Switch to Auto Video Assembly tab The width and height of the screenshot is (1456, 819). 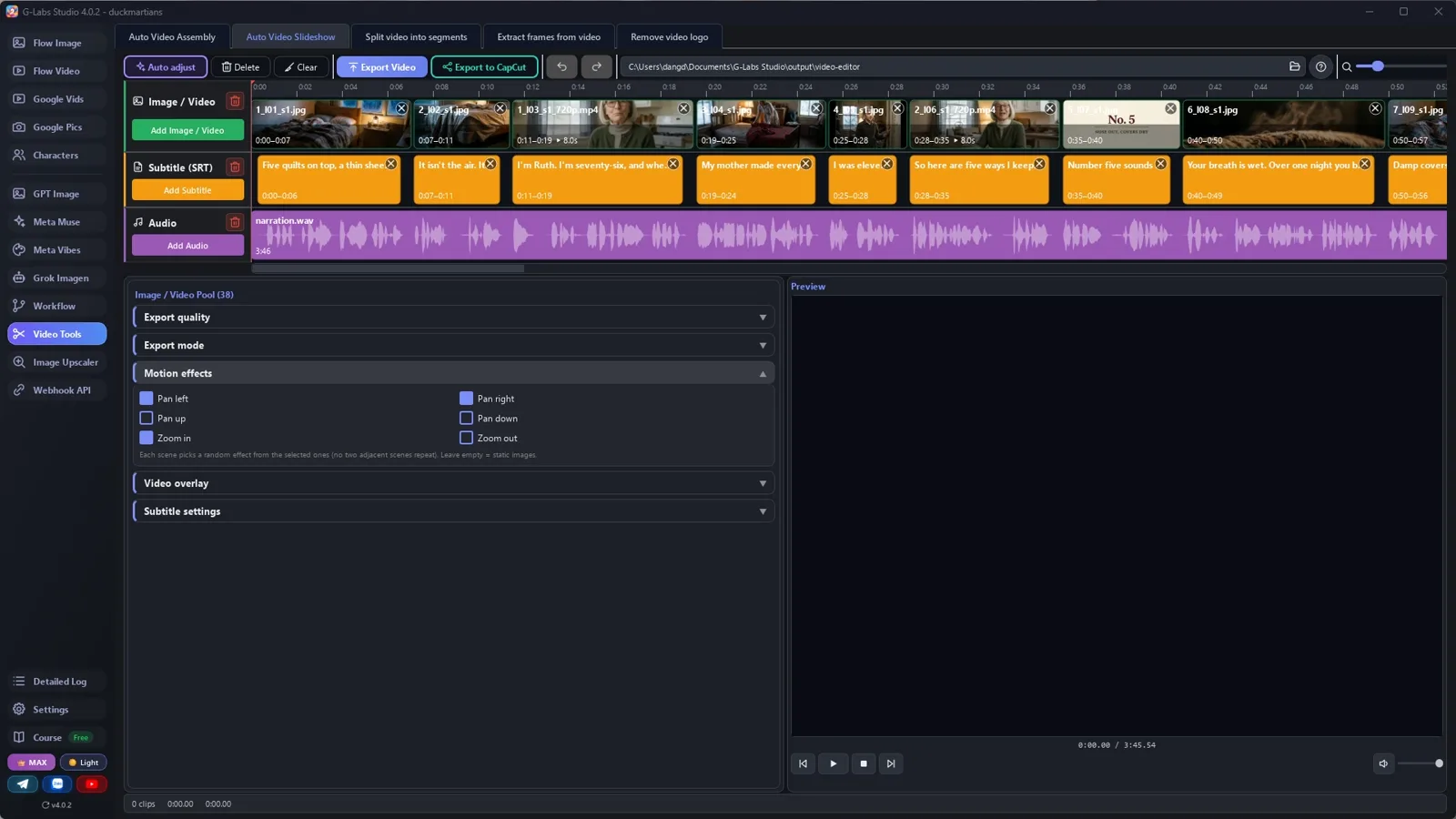point(172,37)
